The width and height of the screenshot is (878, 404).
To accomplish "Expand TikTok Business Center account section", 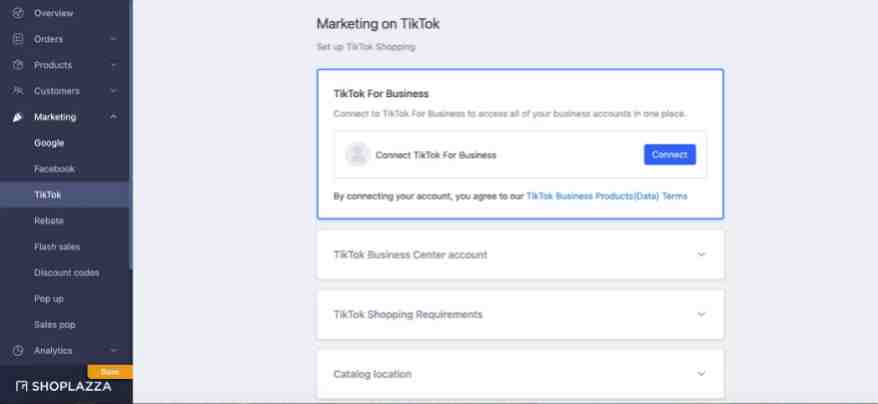I will click(520, 255).
